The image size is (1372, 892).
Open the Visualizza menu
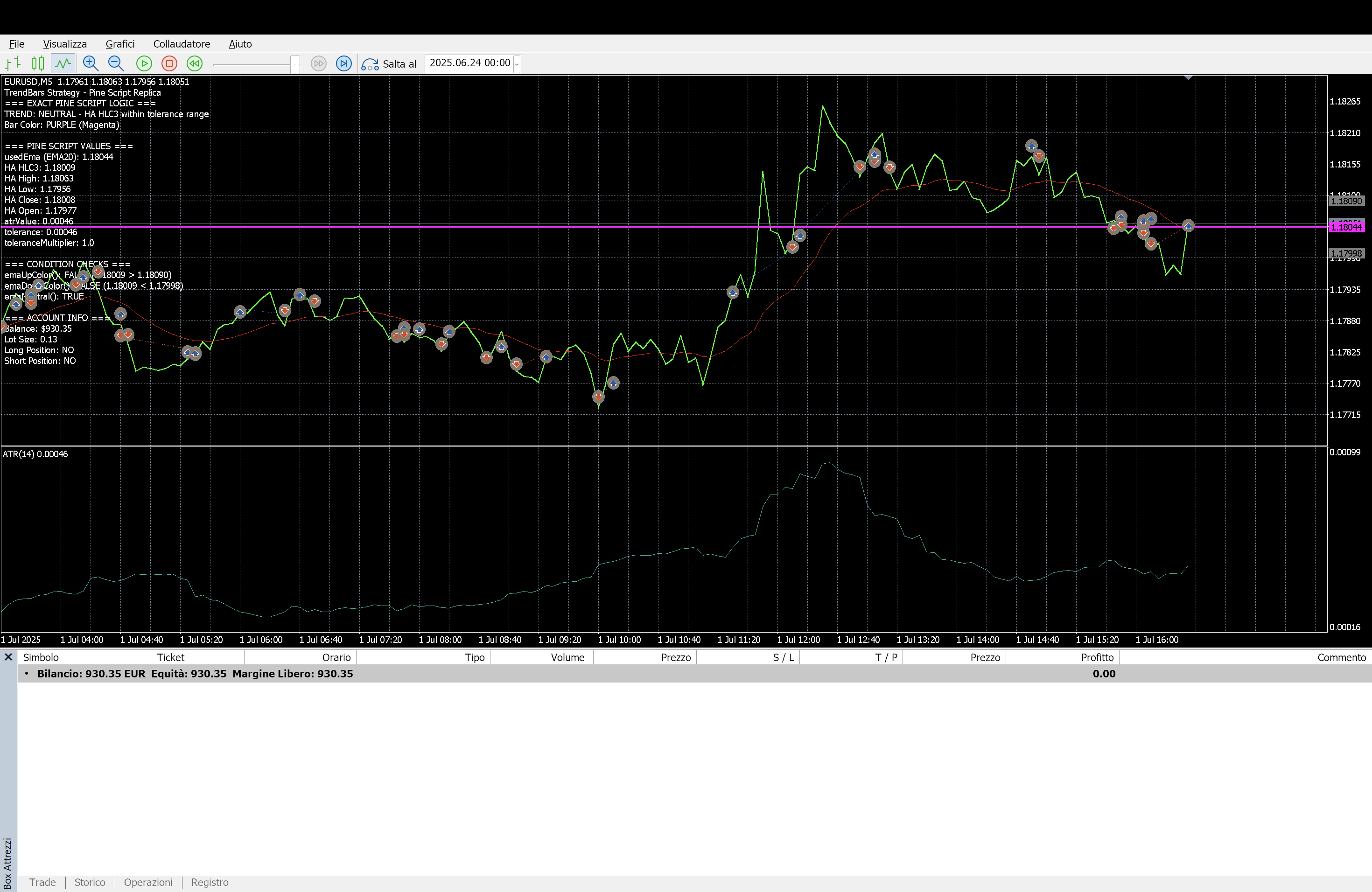[x=64, y=44]
